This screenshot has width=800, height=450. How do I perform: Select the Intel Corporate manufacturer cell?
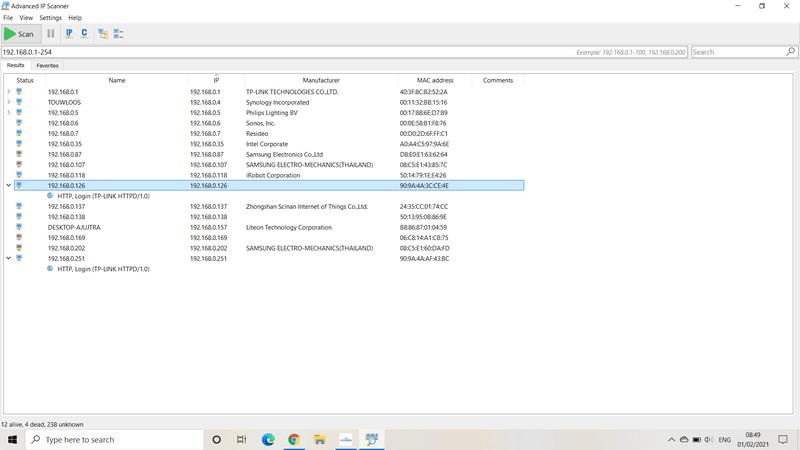tap(267, 144)
